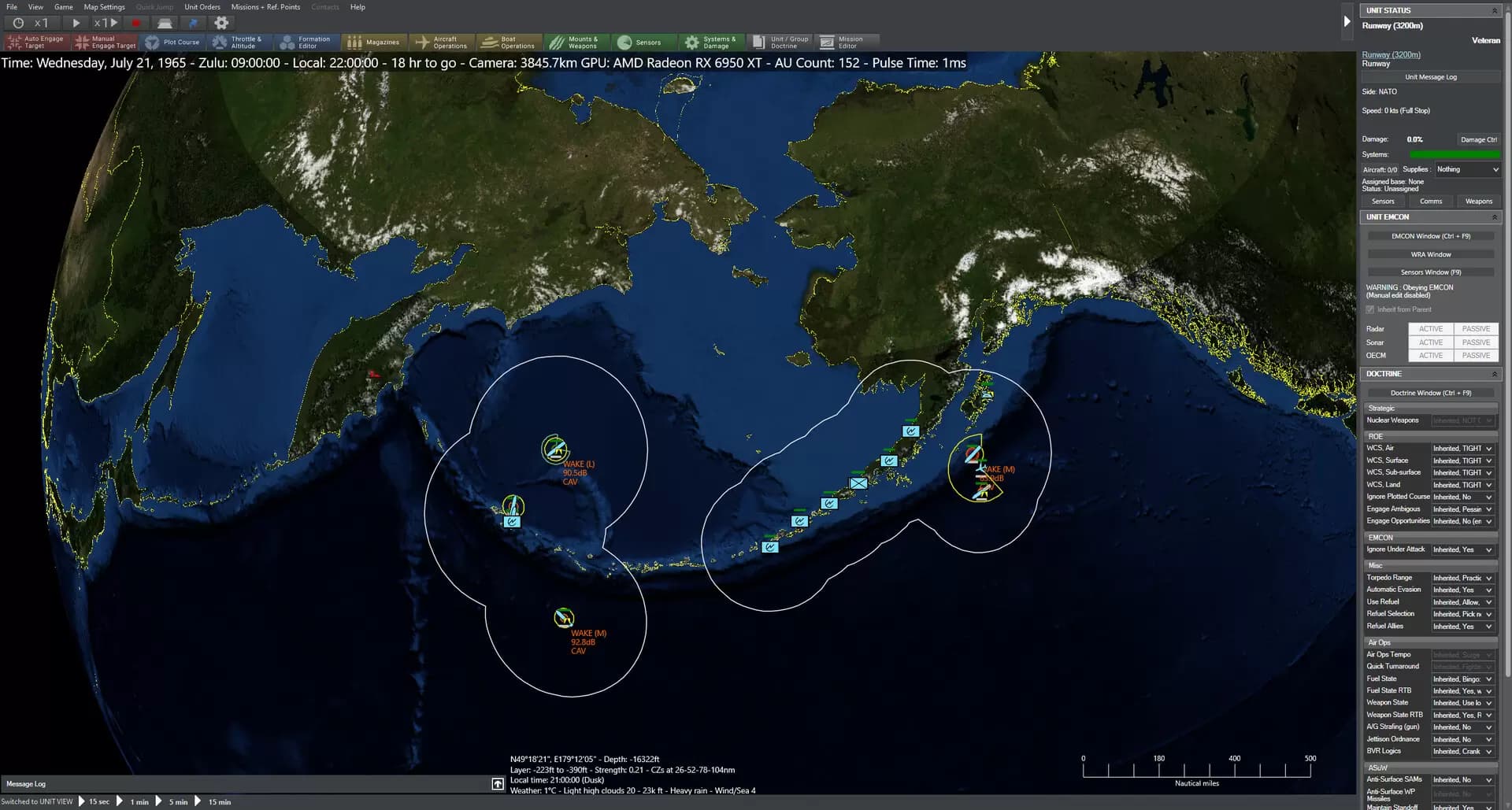Open the Map Settings menu
Screen dimensions: 1512x810
click(x=105, y=7)
